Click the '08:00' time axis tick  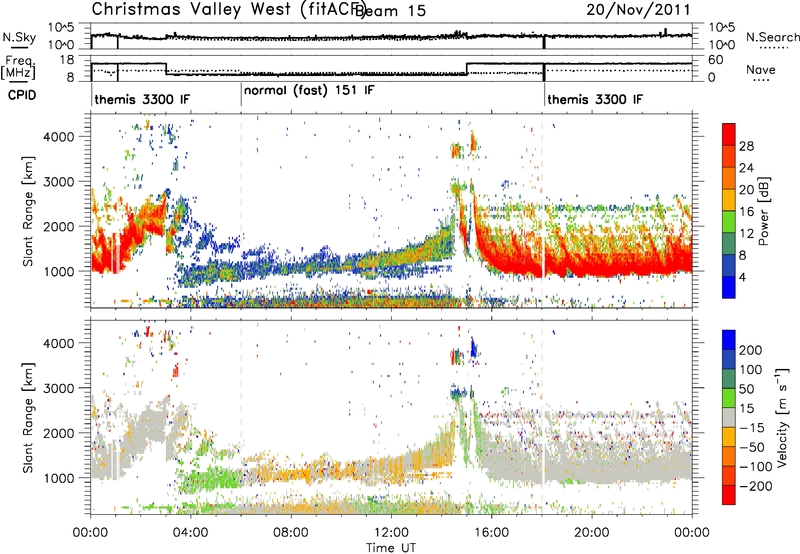(291, 533)
